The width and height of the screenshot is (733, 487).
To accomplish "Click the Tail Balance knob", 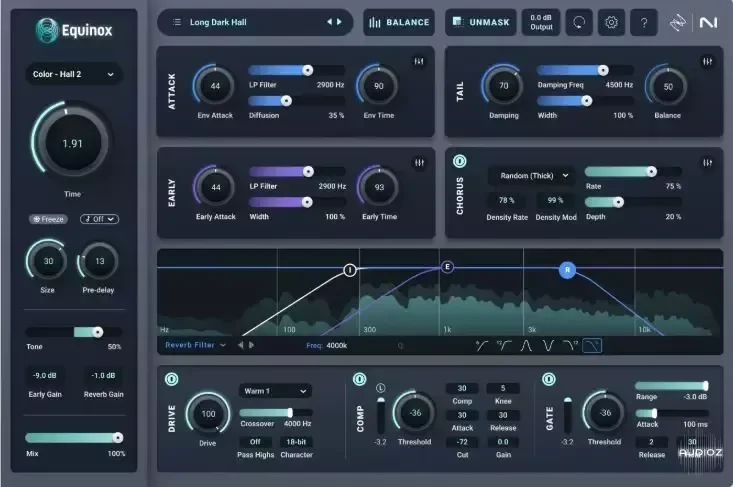I will coord(668,86).
